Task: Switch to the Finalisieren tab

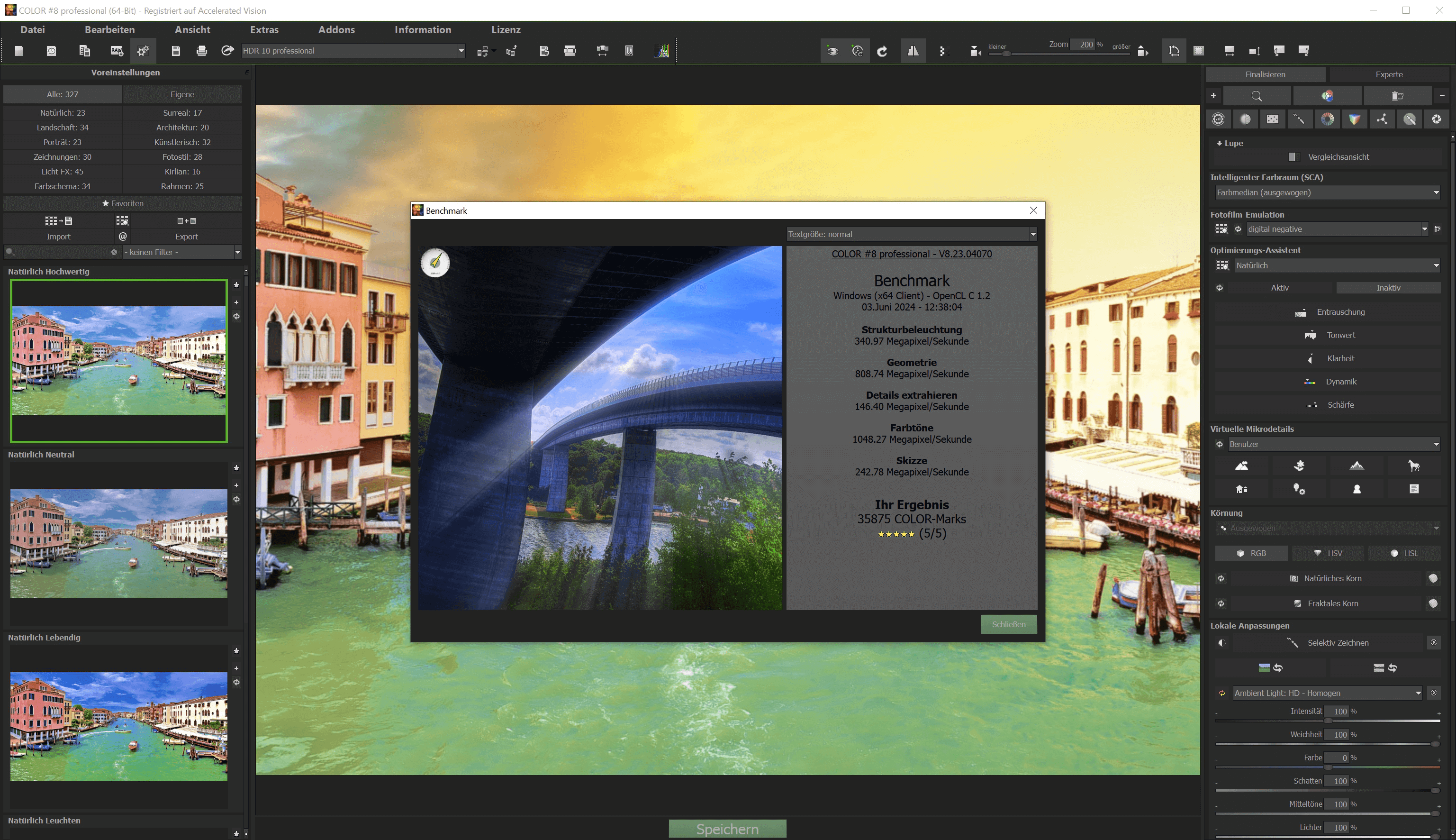Action: tap(1265, 74)
